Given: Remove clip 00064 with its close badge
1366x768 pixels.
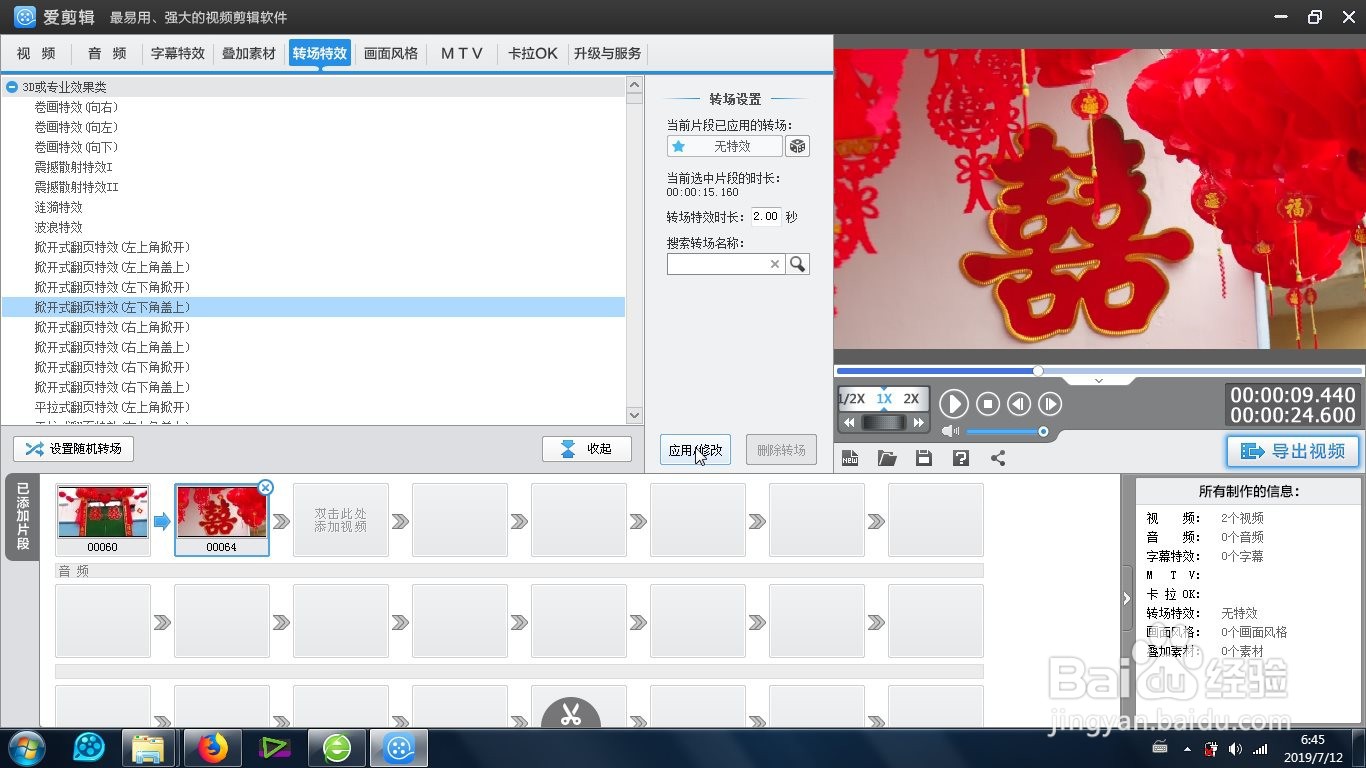Looking at the screenshot, I should click(265, 487).
